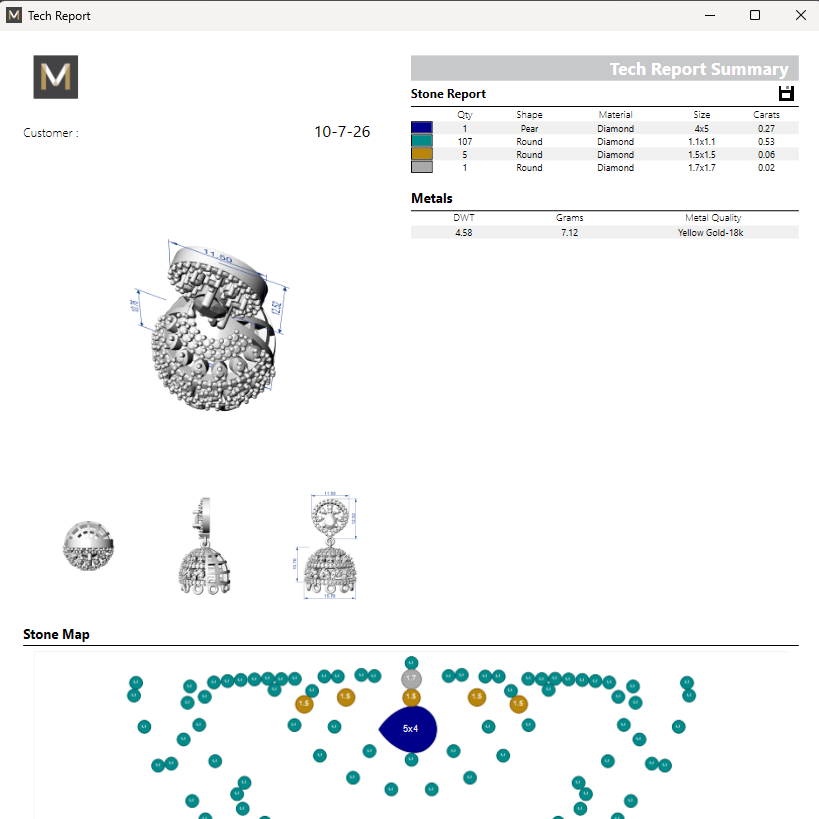The height and width of the screenshot is (819, 819).
Task: Click the 0.06 carats cell
Action: click(766, 155)
